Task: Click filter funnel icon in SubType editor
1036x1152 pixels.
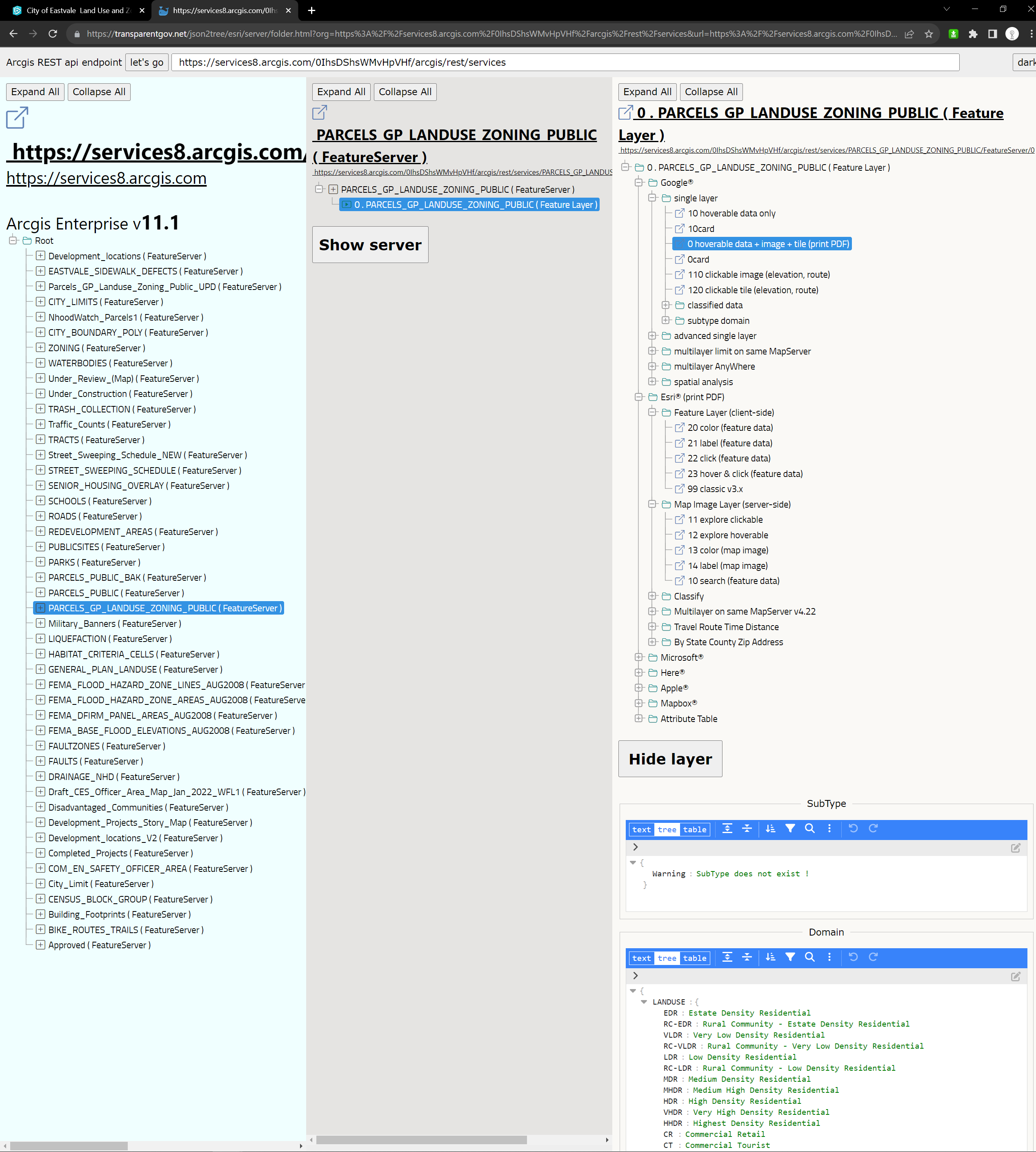Action: click(x=790, y=829)
